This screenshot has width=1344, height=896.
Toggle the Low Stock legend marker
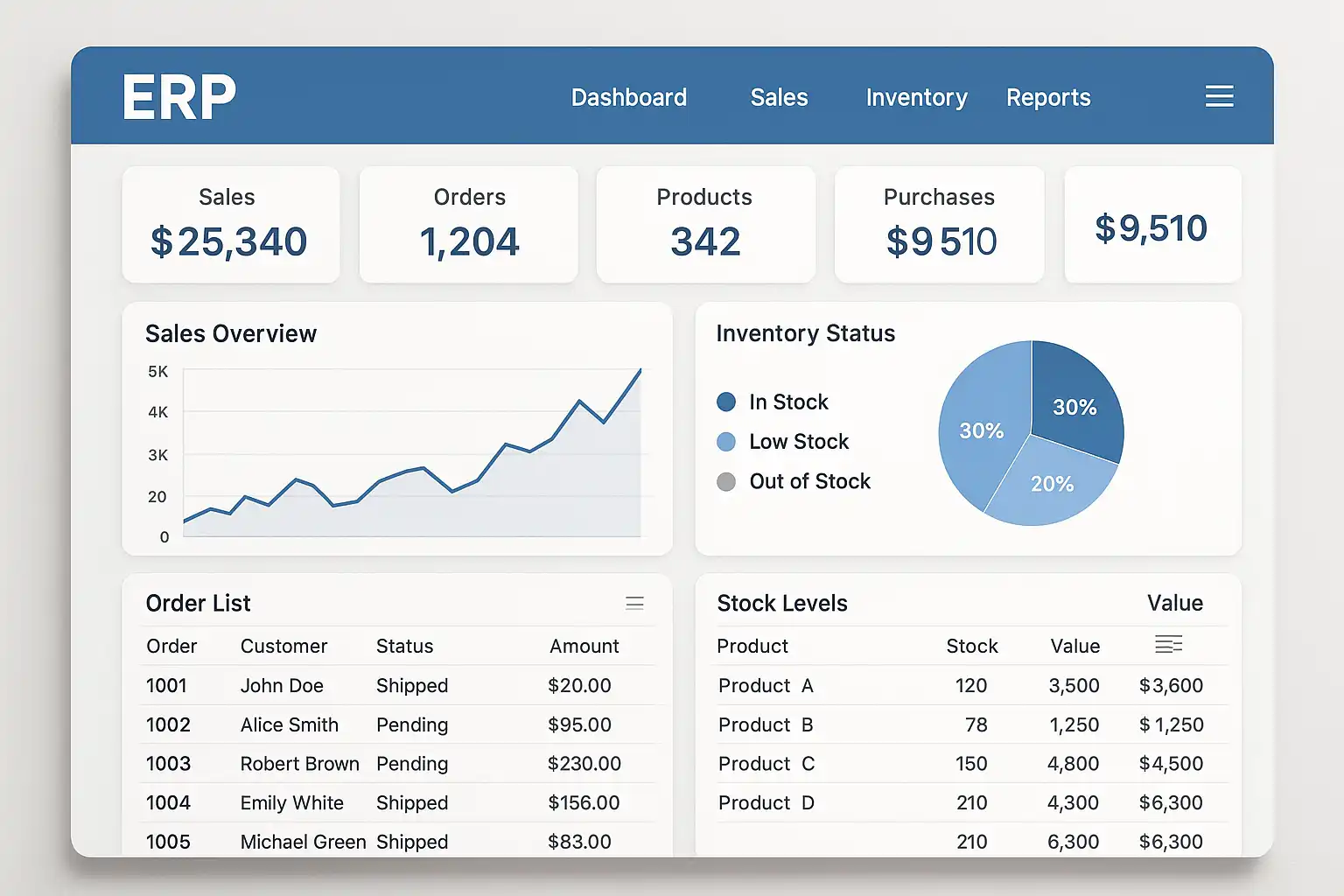coord(726,442)
